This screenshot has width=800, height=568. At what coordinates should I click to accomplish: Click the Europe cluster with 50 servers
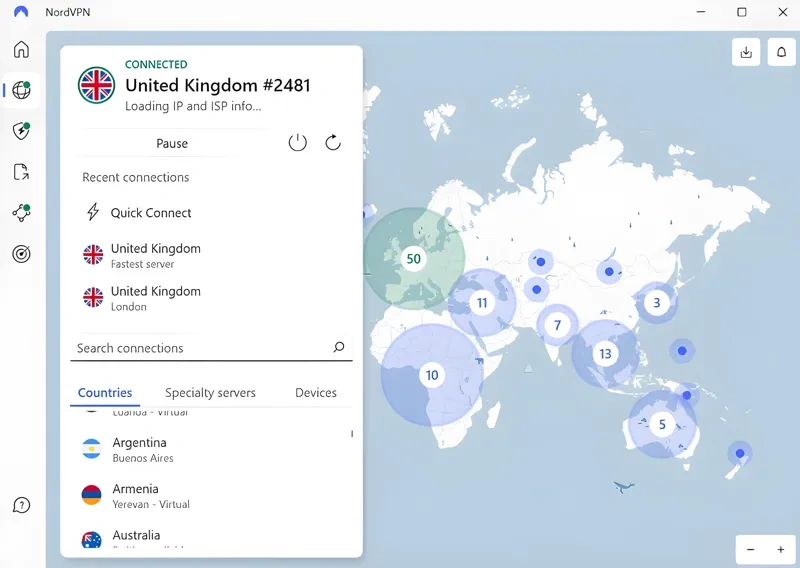(x=414, y=259)
